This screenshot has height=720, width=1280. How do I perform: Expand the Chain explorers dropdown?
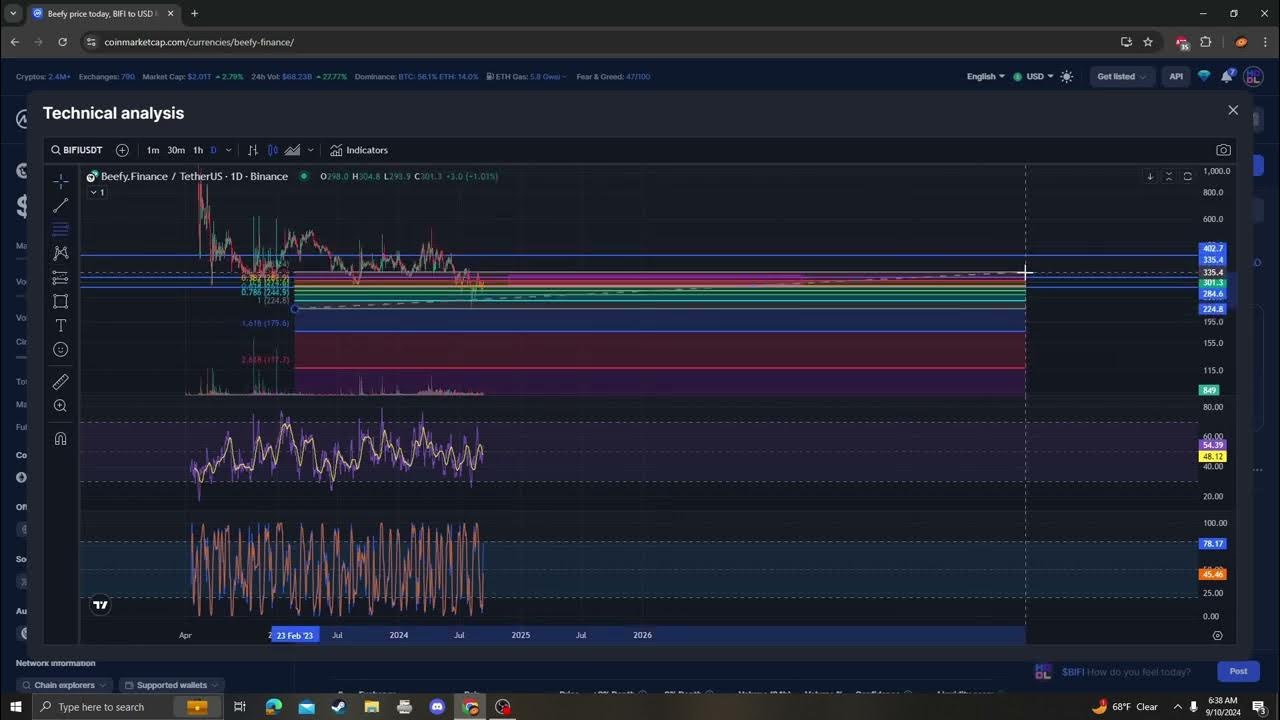tap(65, 685)
